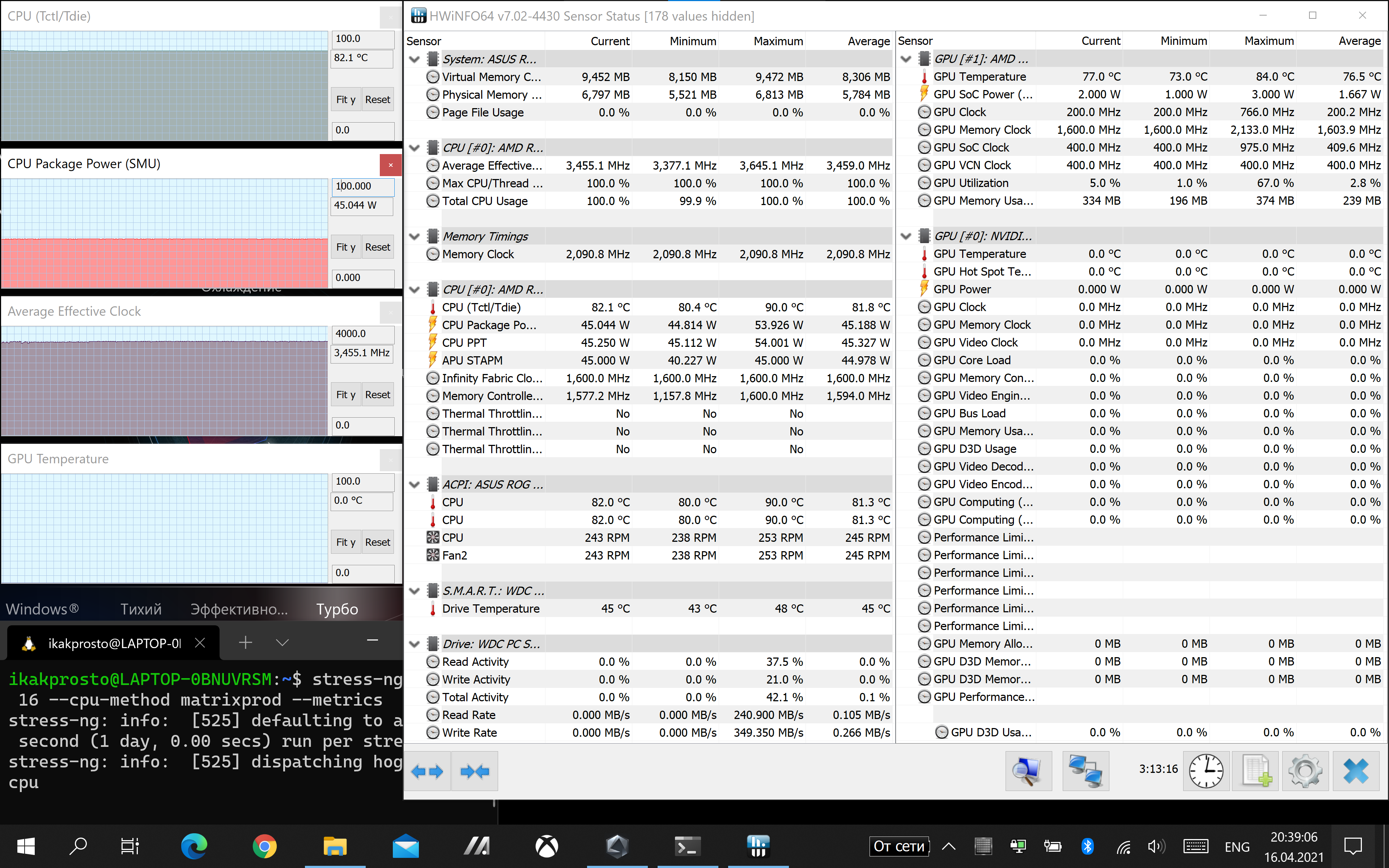
Task: Click От сети power label in tray
Action: pos(899,846)
